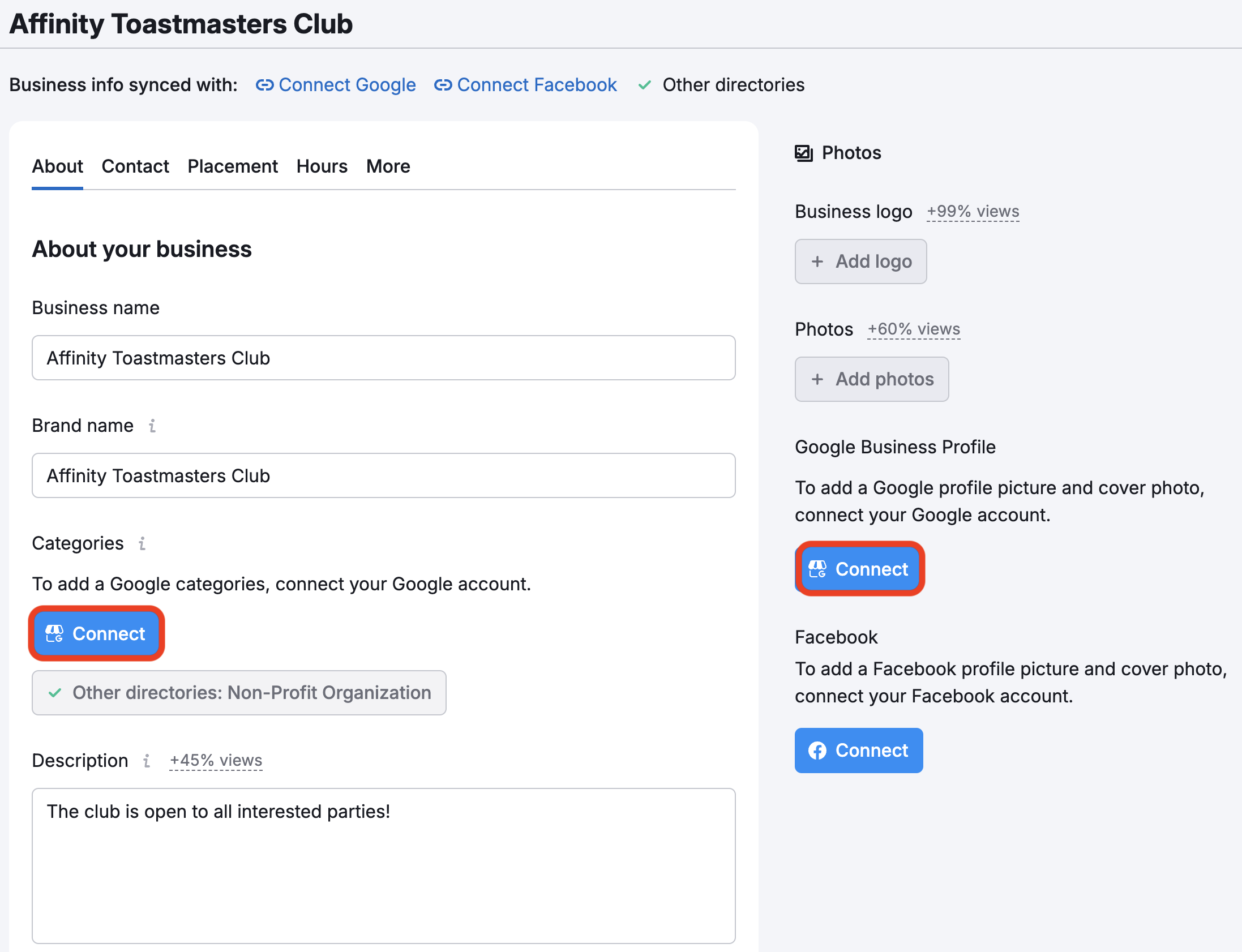1242x952 pixels.
Task: Click chain icon beside Connect Facebook
Action: [443, 85]
